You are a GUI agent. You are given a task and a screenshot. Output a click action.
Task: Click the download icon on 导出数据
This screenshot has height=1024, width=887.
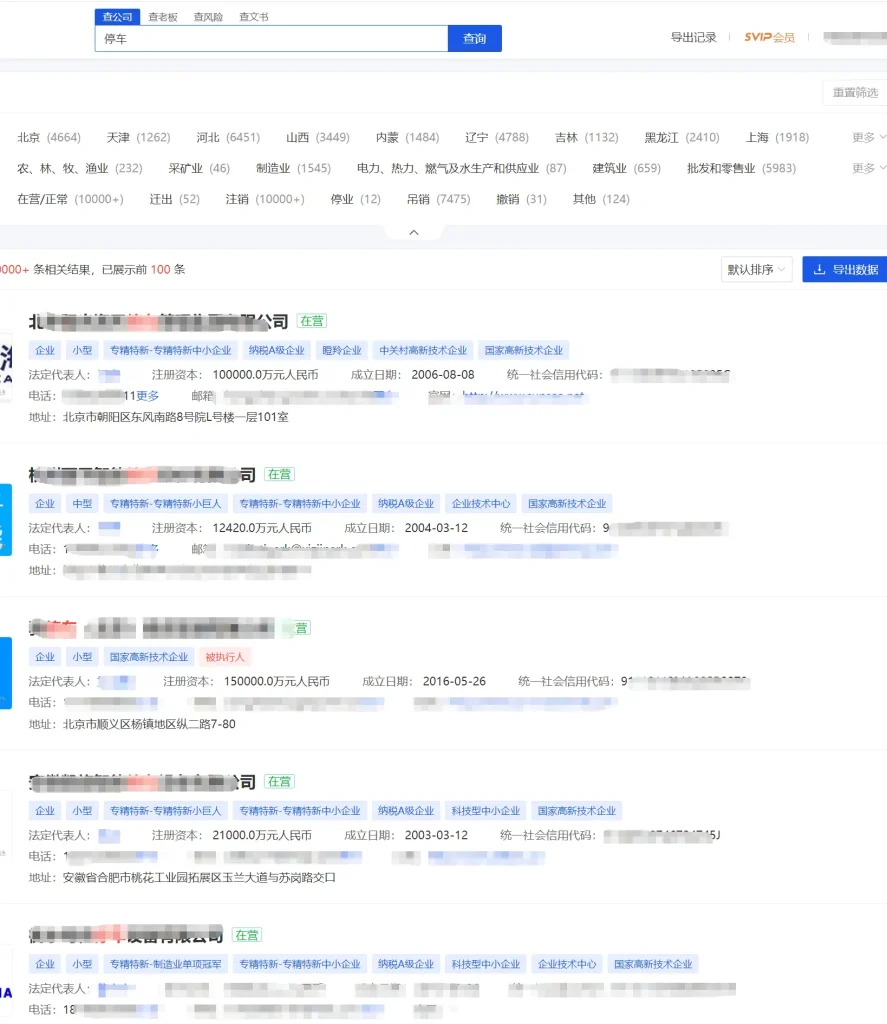click(x=820, y=270)
